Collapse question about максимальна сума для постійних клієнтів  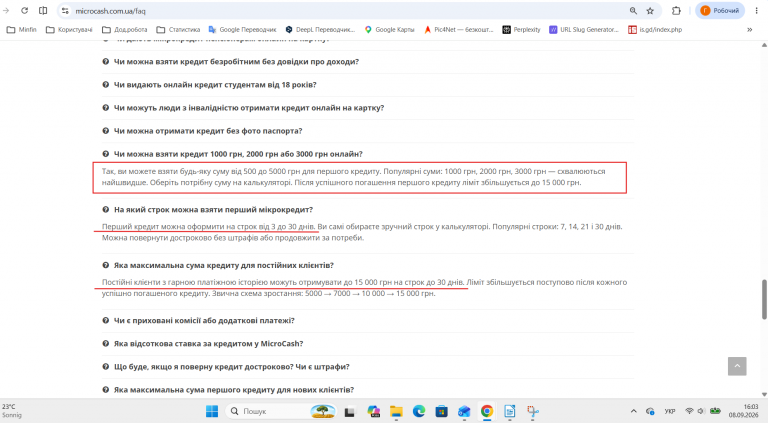coord(223,265)
